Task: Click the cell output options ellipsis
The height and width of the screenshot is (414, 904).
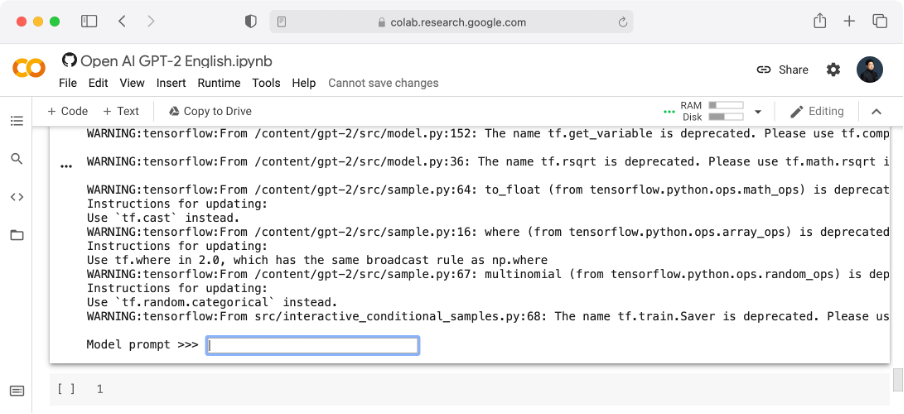Action: click(66, 166)
